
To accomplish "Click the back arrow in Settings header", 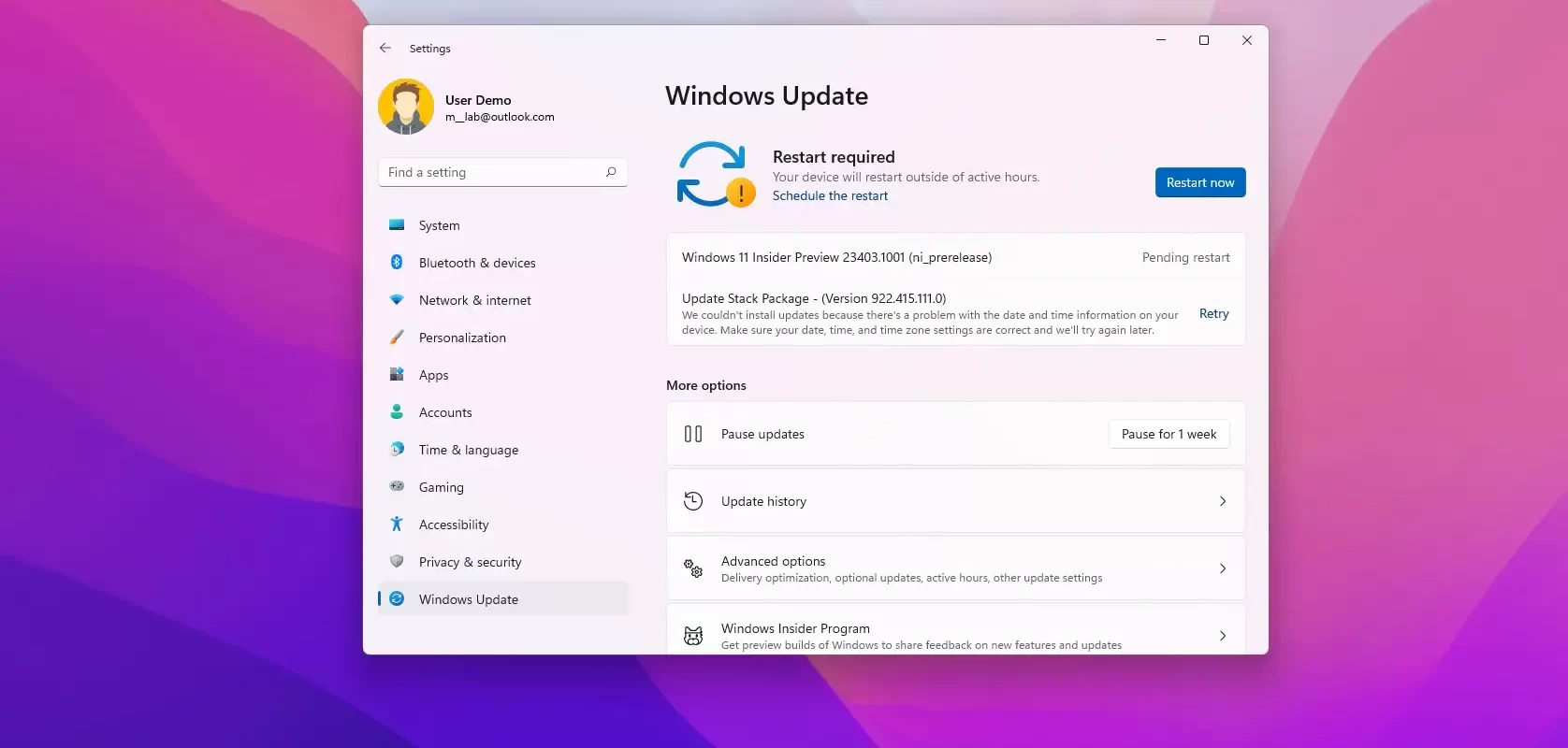I will point(385,48).
